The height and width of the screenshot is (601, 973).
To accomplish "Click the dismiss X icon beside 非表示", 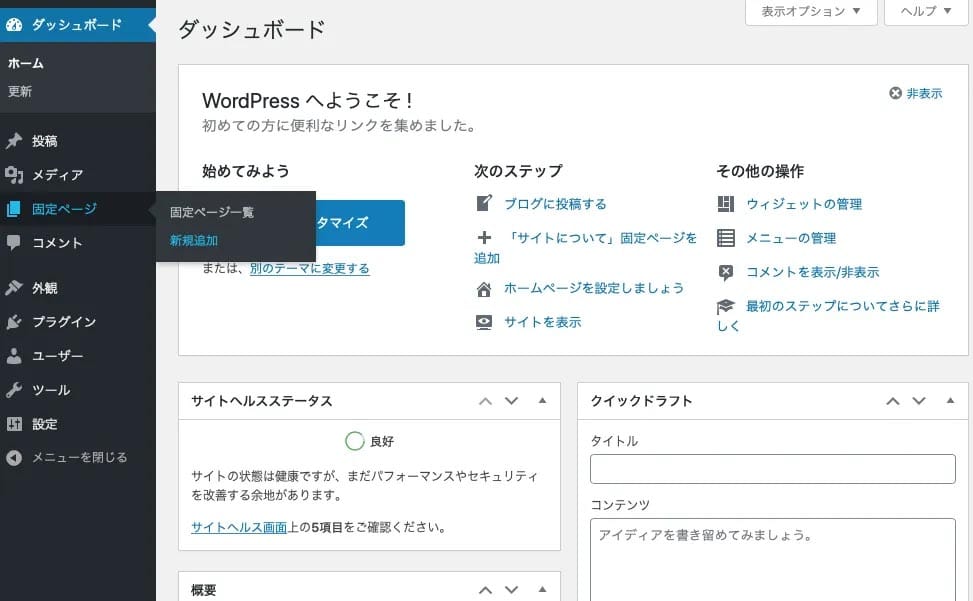I will [895, 93].
